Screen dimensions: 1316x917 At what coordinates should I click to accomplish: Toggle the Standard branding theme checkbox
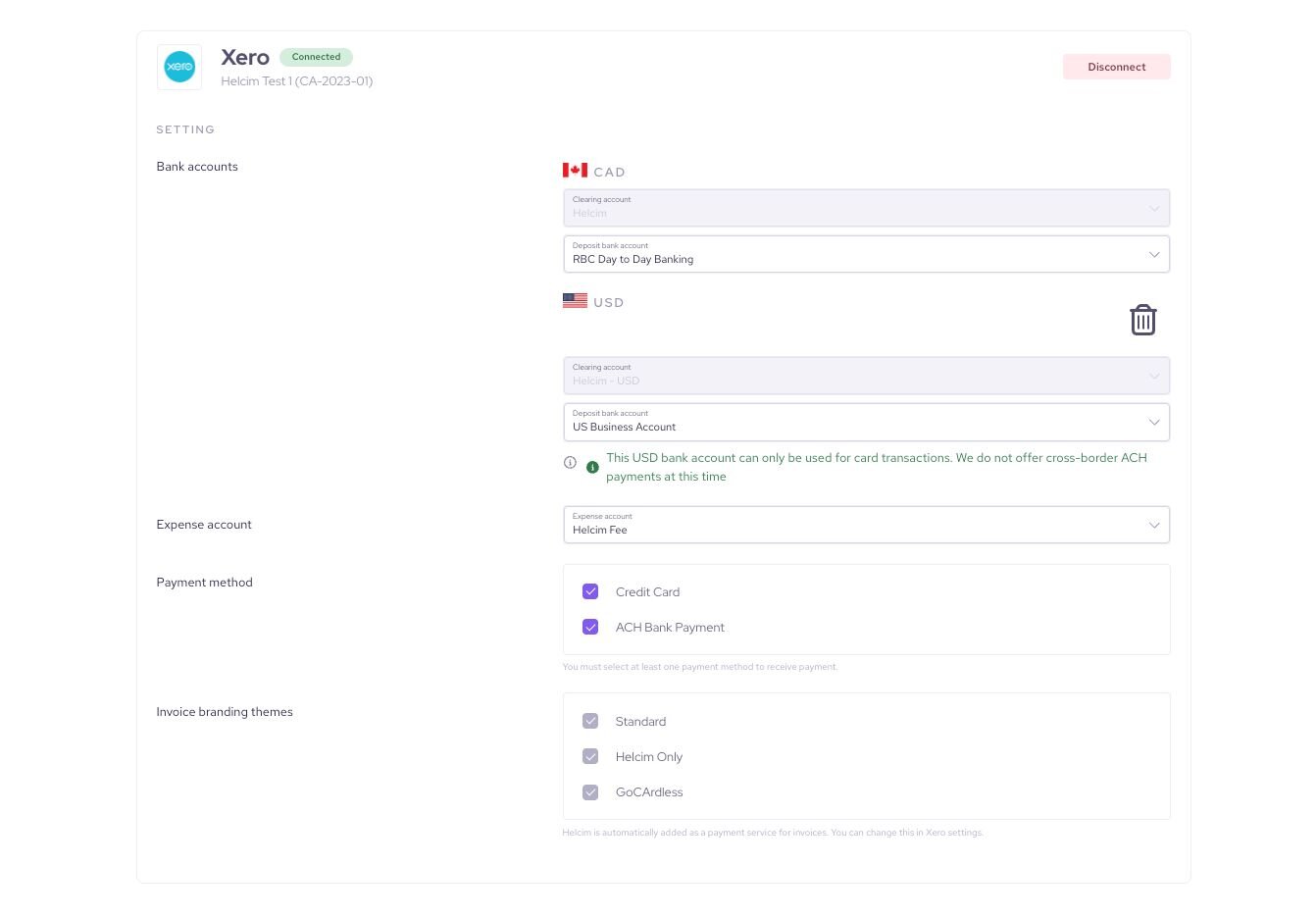pyautogui.click(x=590, y=721)
